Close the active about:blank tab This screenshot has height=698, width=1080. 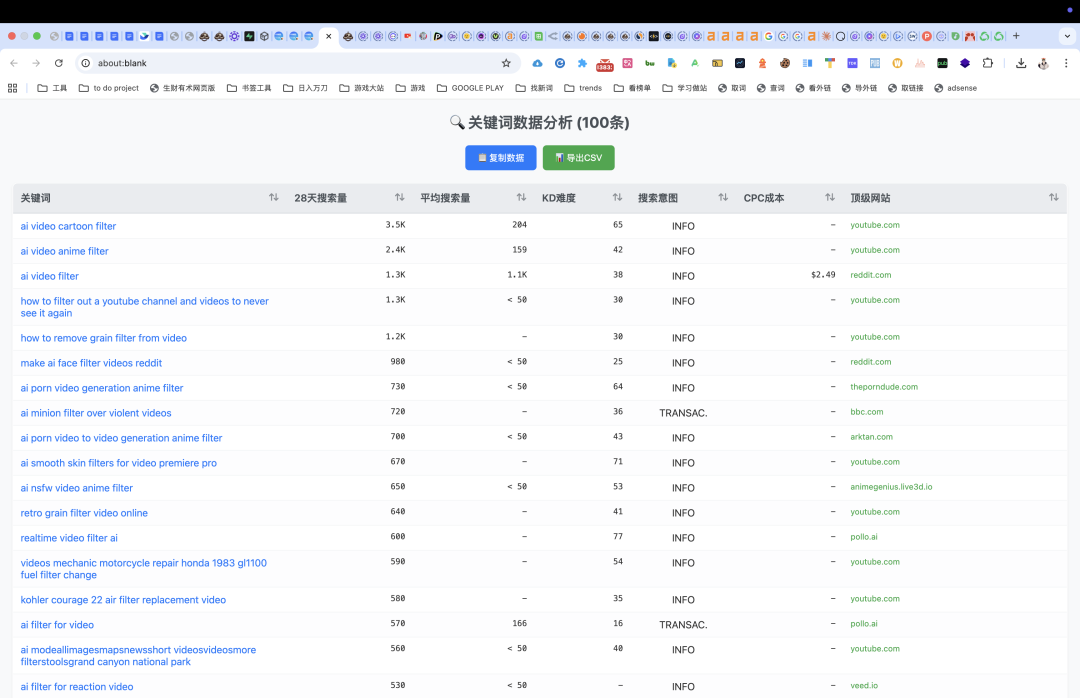329,36
